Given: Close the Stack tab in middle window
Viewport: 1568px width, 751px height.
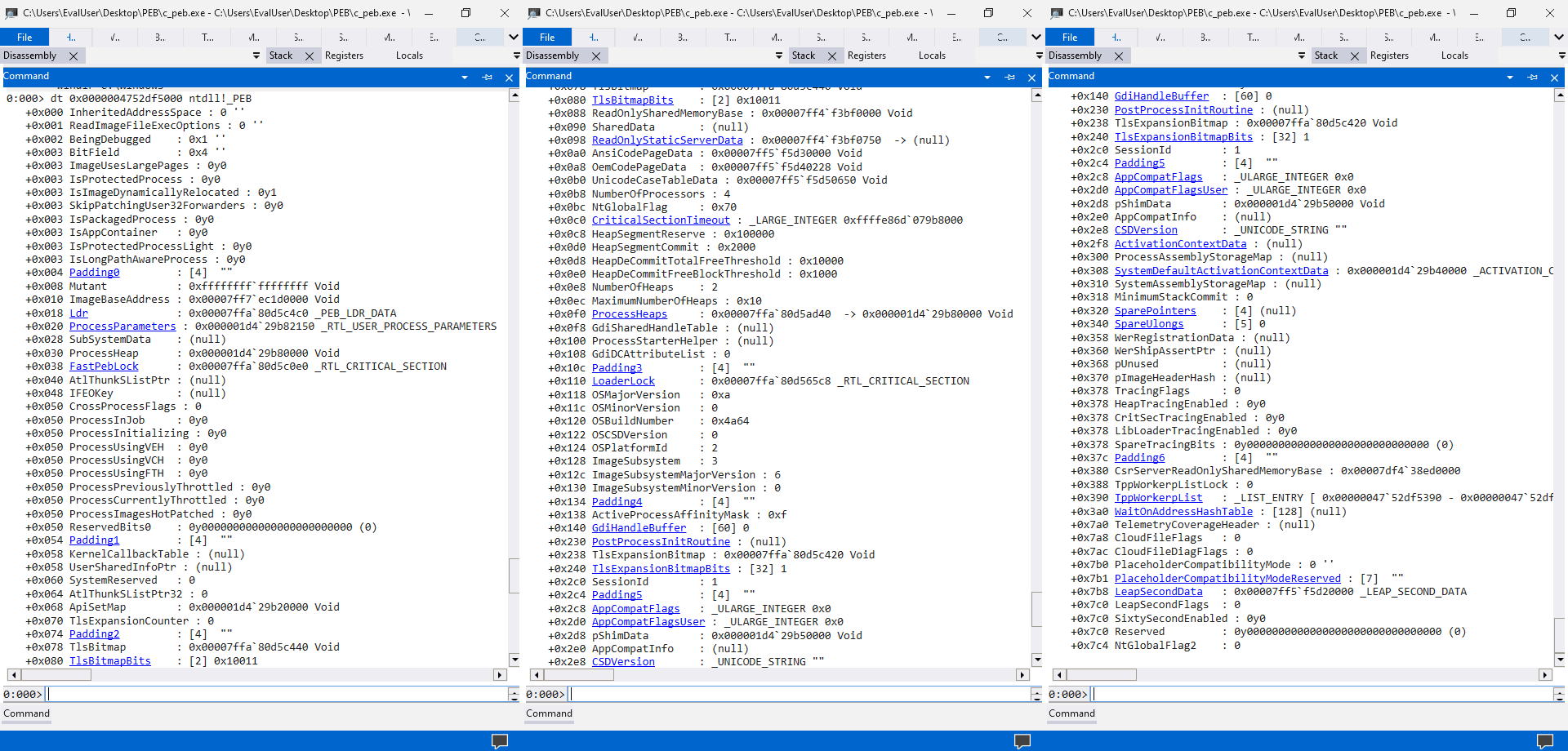Looking at the screenshot, I should tap(832, 56).
